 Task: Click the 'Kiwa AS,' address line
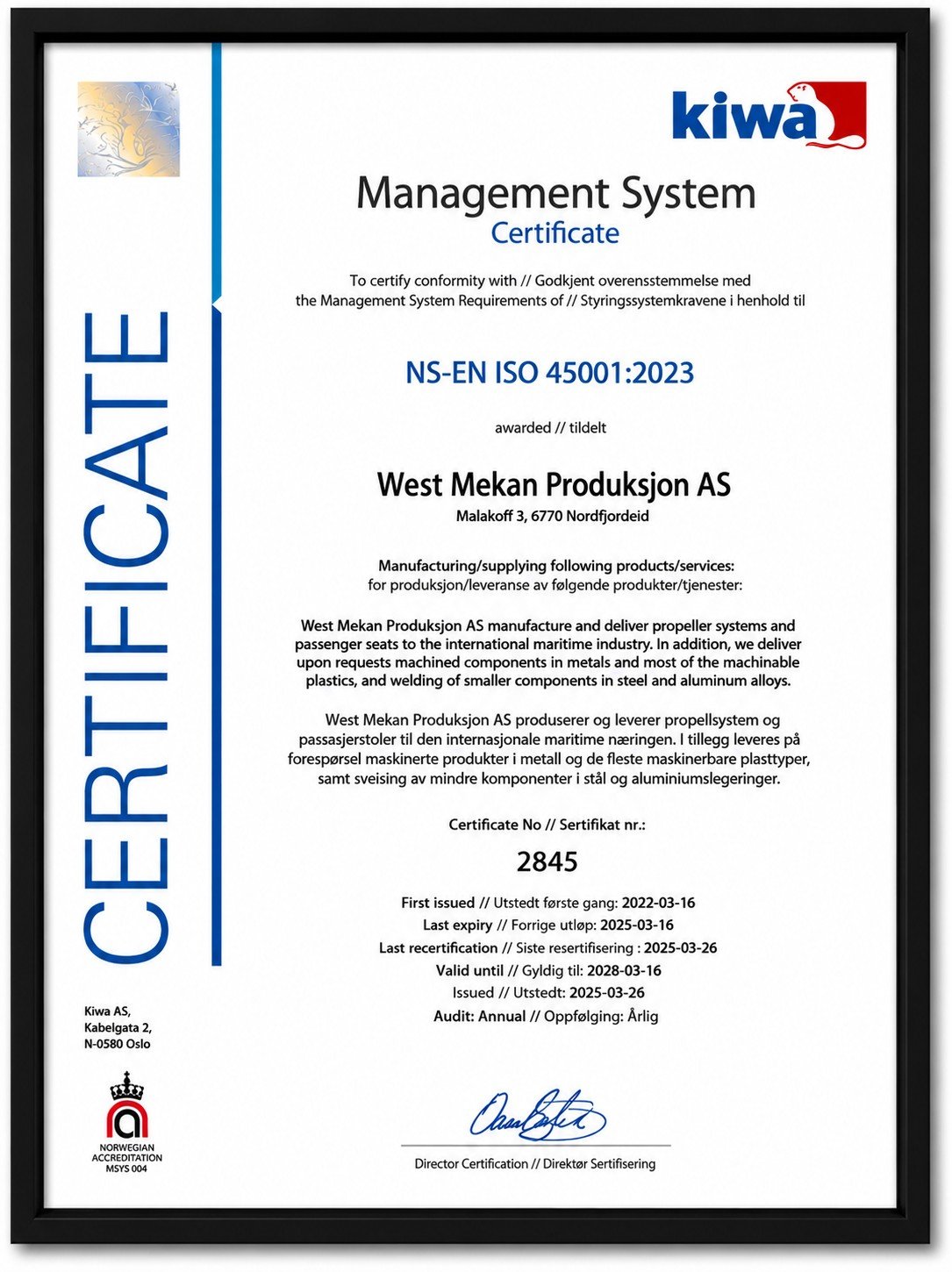point(107,1011)
